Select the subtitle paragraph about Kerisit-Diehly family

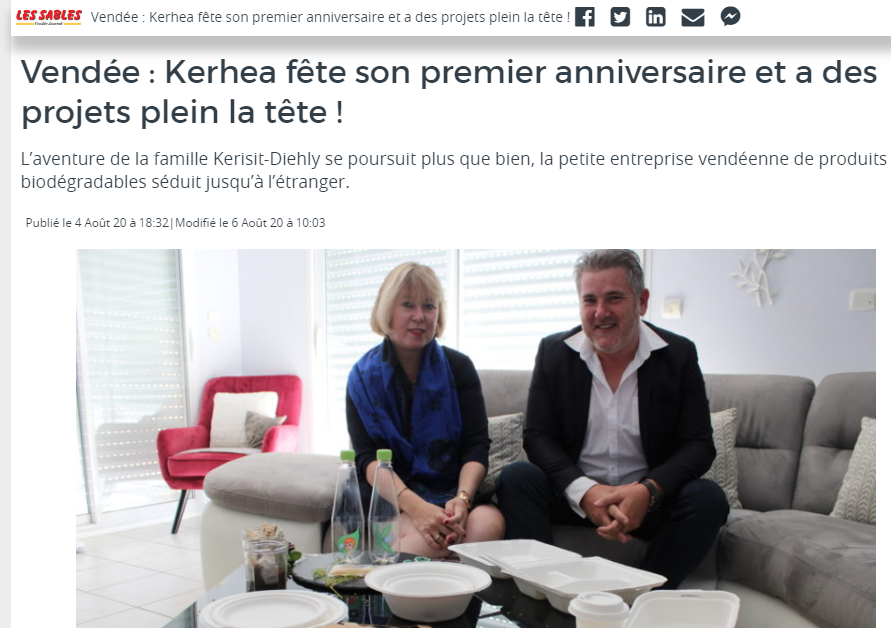[x=453, y=170]
